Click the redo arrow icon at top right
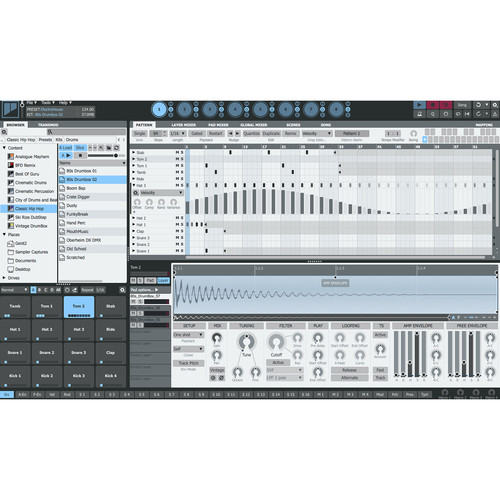Viewport: 500px width, 500px height. [478, 114]
